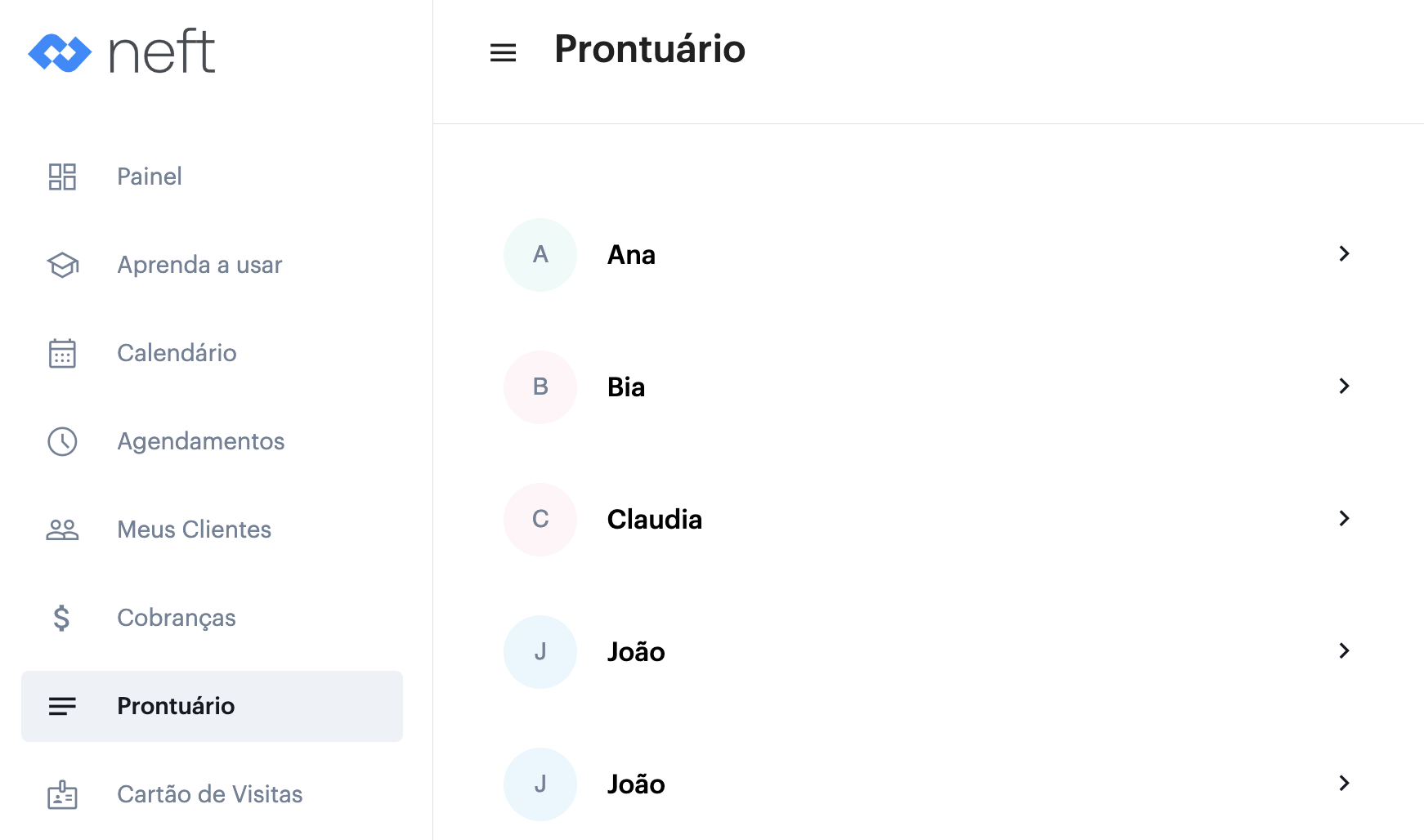Screen dimensions: 1424x840
Task: Click the Agendamentos clock icon
Action: point(62,441)
